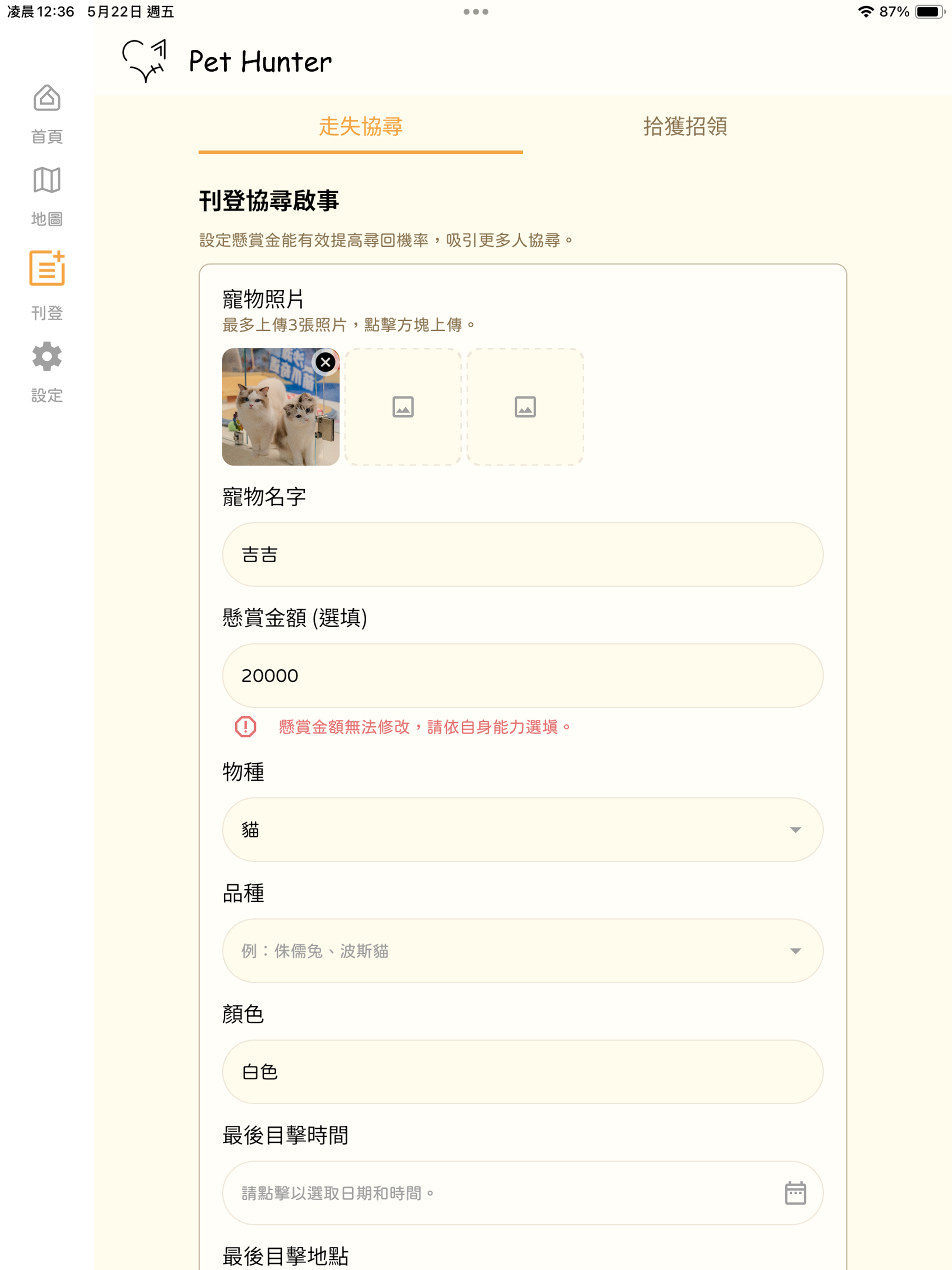Screen dimensions: 952x1270
Task: Tap the 首頁 label in sidebar
Action: (x=47, y=137)
